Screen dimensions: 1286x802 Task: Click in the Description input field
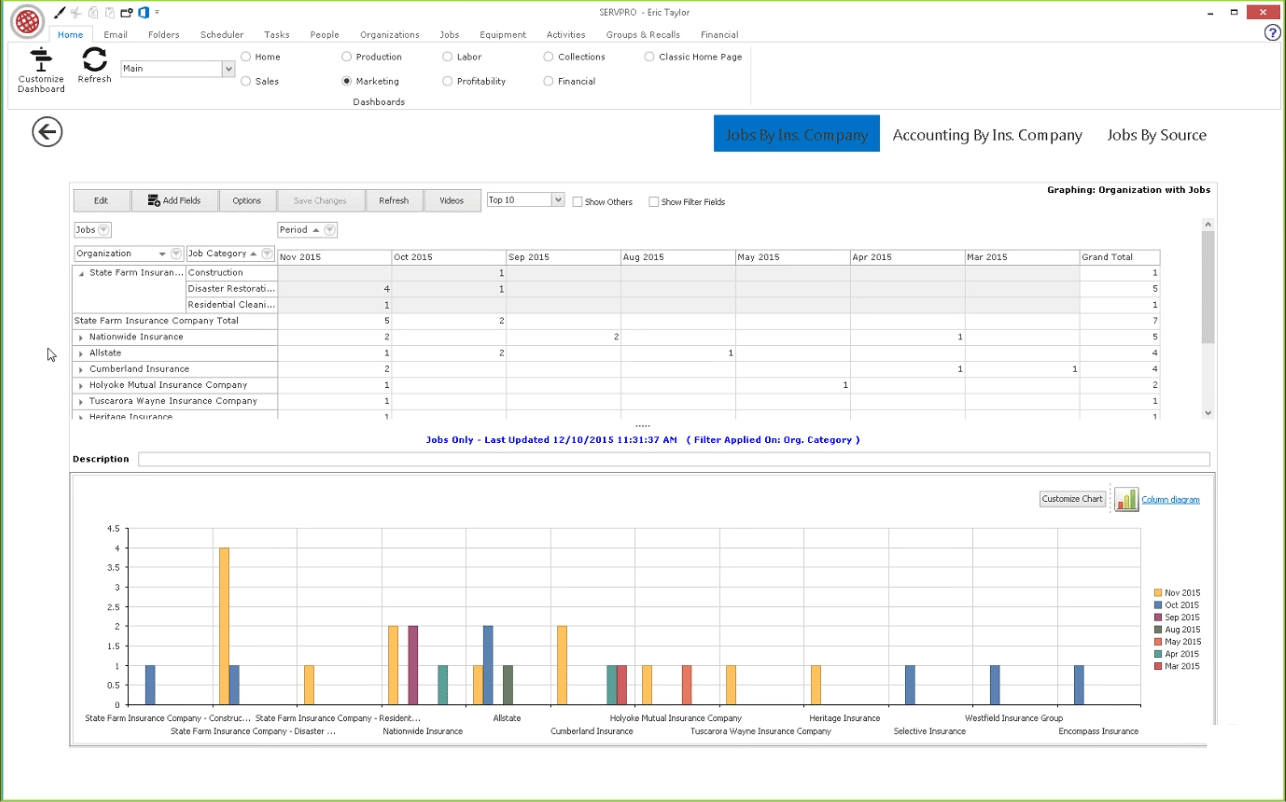(x=673, y=459)
